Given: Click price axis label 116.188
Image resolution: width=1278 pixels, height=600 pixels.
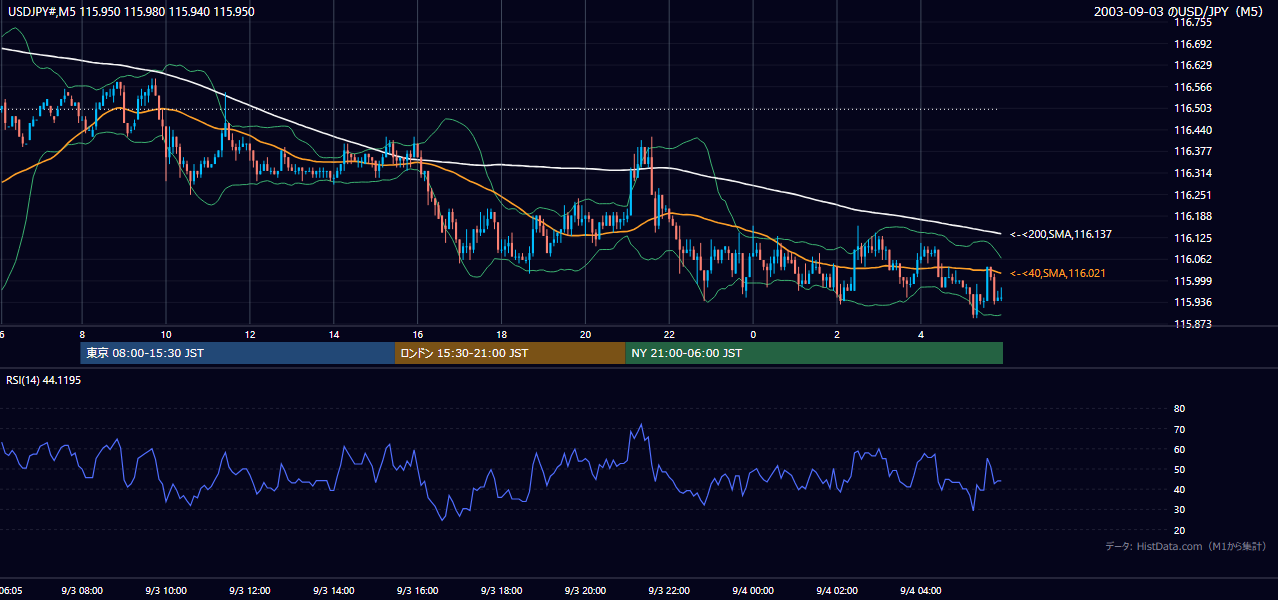Looking at the screenshot, I should (1192, 216).
